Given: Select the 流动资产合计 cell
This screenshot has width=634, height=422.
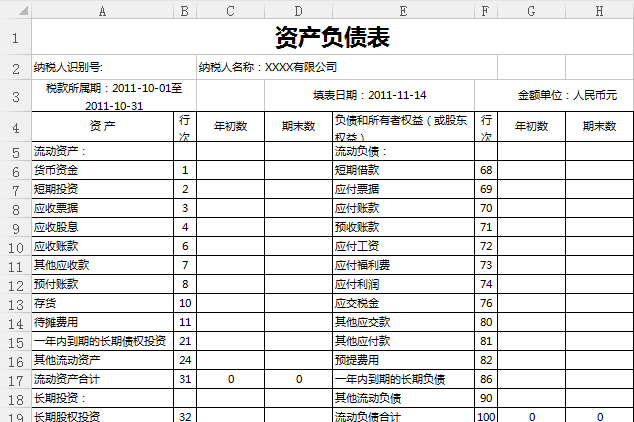Looking at the screenshot, I should pyautogui.click(x=102, y=379).
